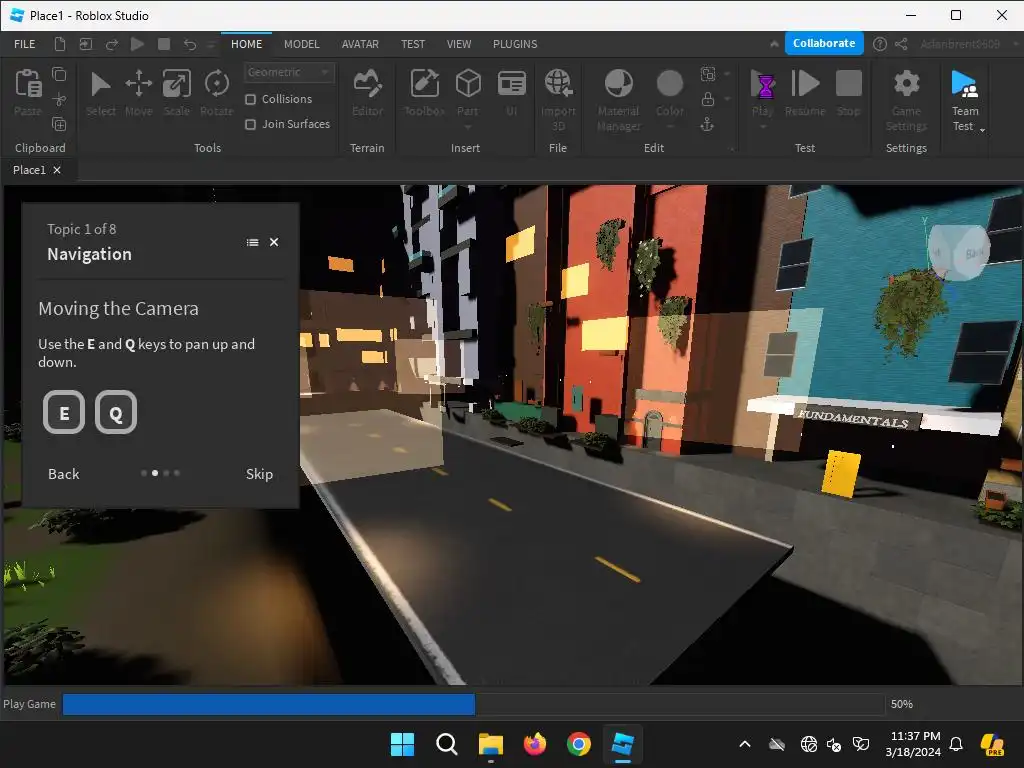Open Google Chrome from taskbar
This screenshot has width=1024, height=768.
579,744
